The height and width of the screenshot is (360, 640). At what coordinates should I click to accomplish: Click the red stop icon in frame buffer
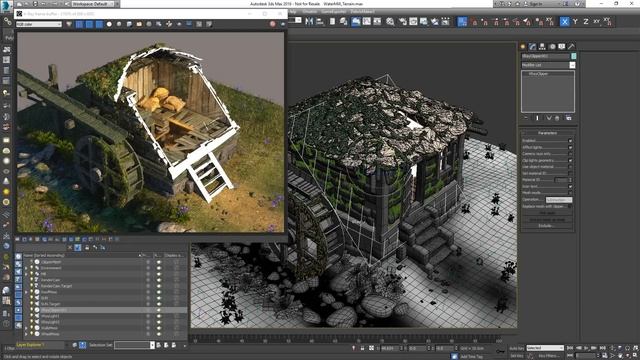pos(273,24)
